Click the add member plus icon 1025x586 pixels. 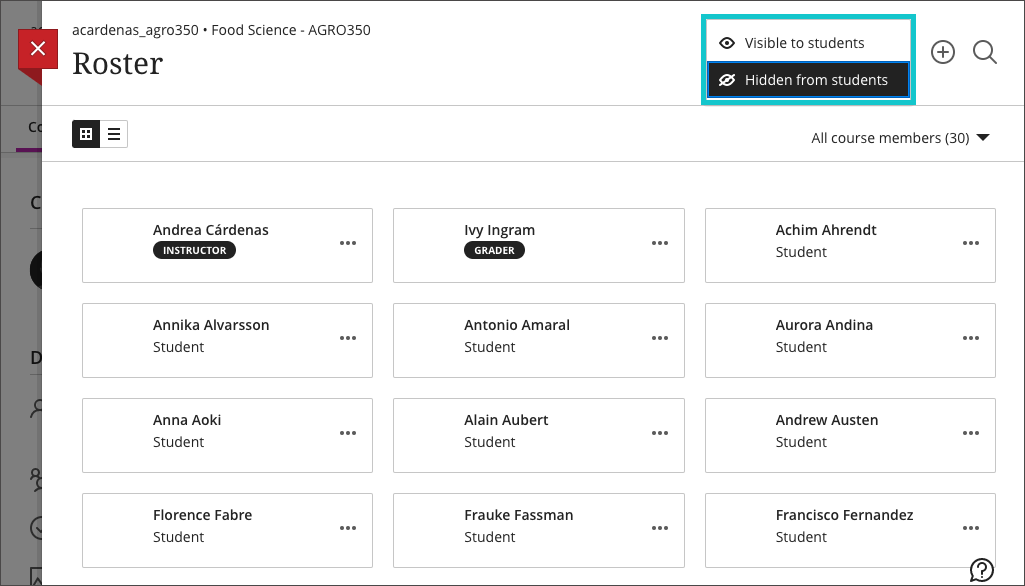pos(943,53)
